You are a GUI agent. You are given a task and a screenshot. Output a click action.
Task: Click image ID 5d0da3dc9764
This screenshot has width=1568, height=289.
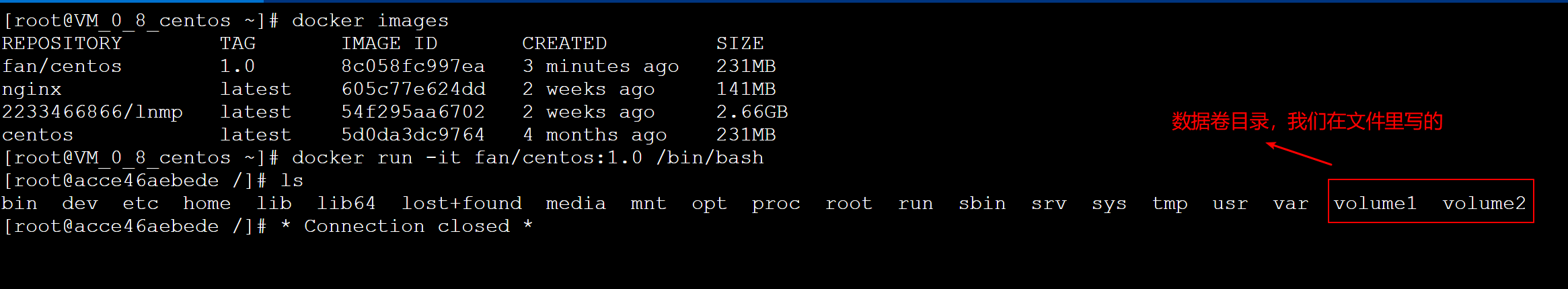coord(413,134)
